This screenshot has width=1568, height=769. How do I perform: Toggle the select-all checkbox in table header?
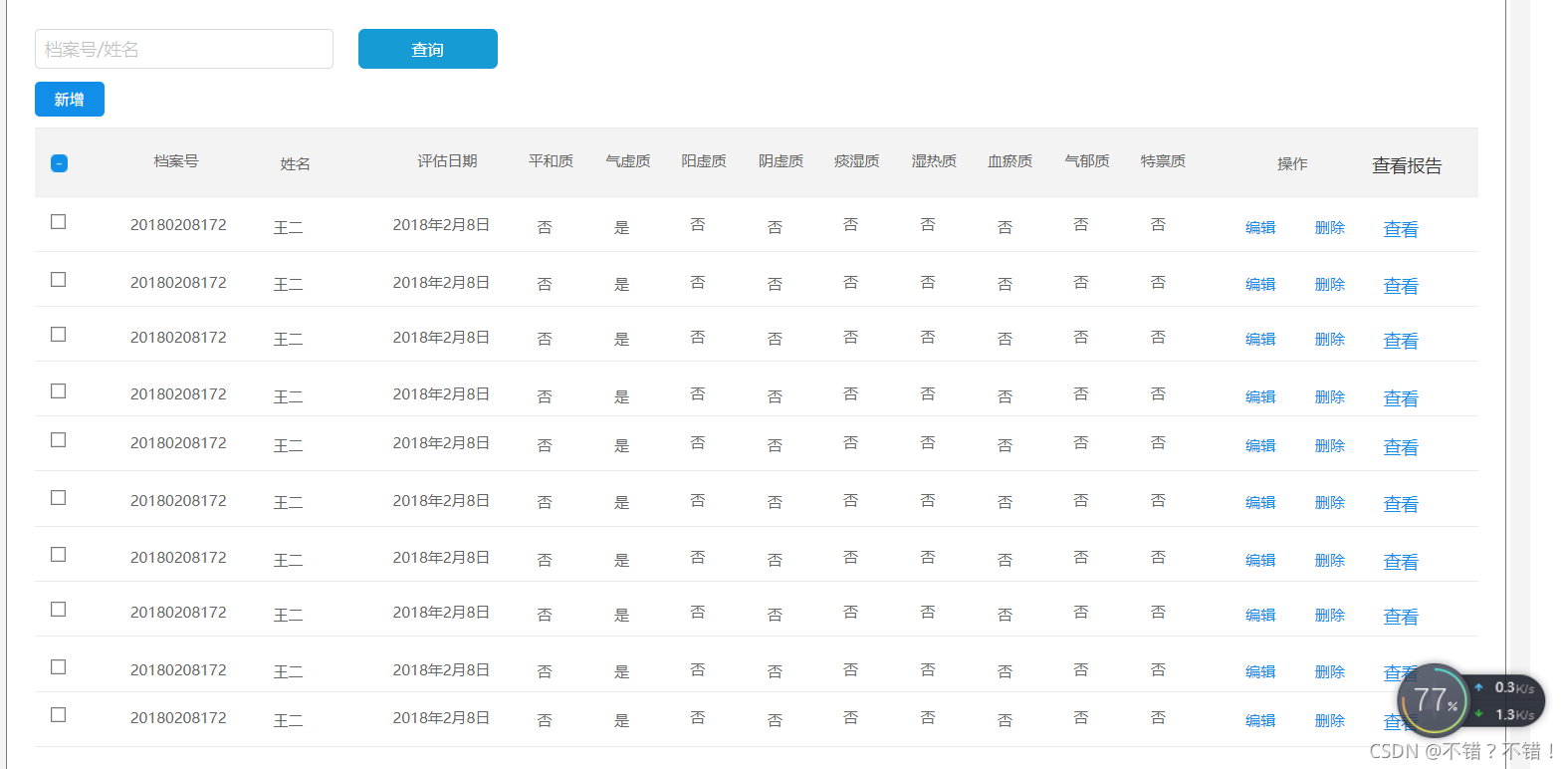coord(59,163)
